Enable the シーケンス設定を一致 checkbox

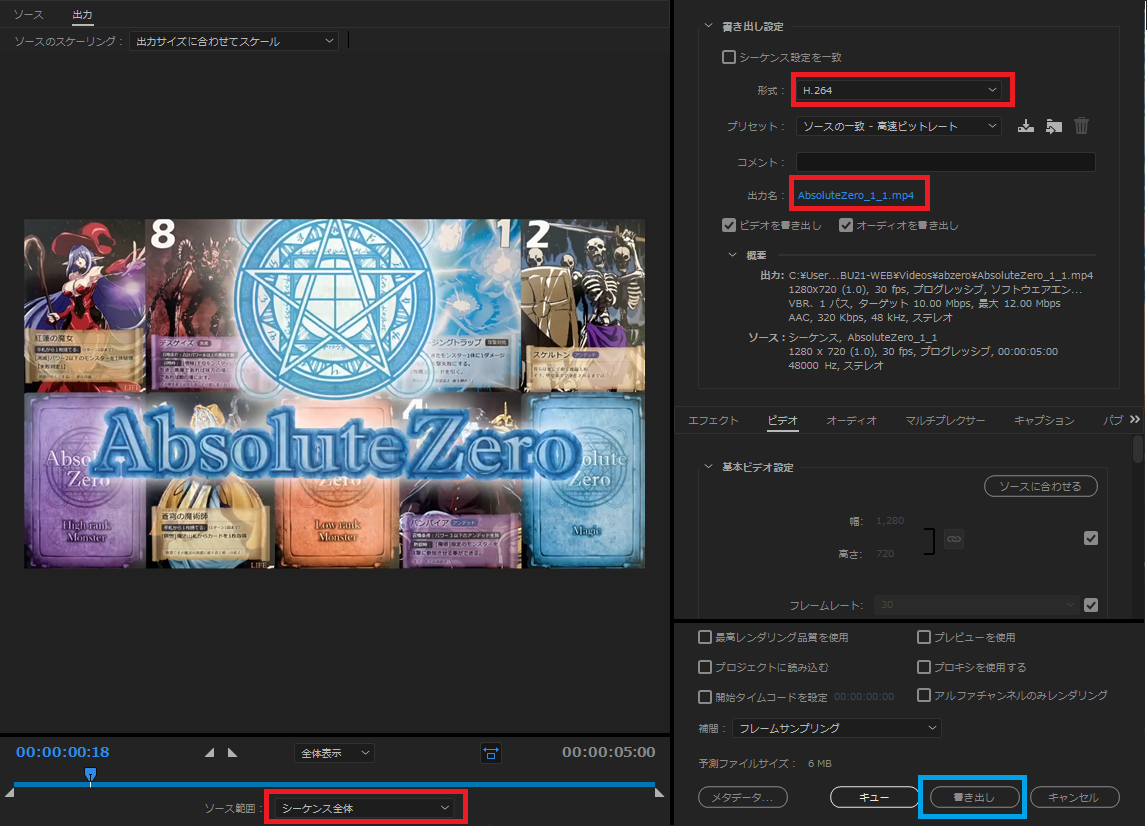click(x=729, y=58)
